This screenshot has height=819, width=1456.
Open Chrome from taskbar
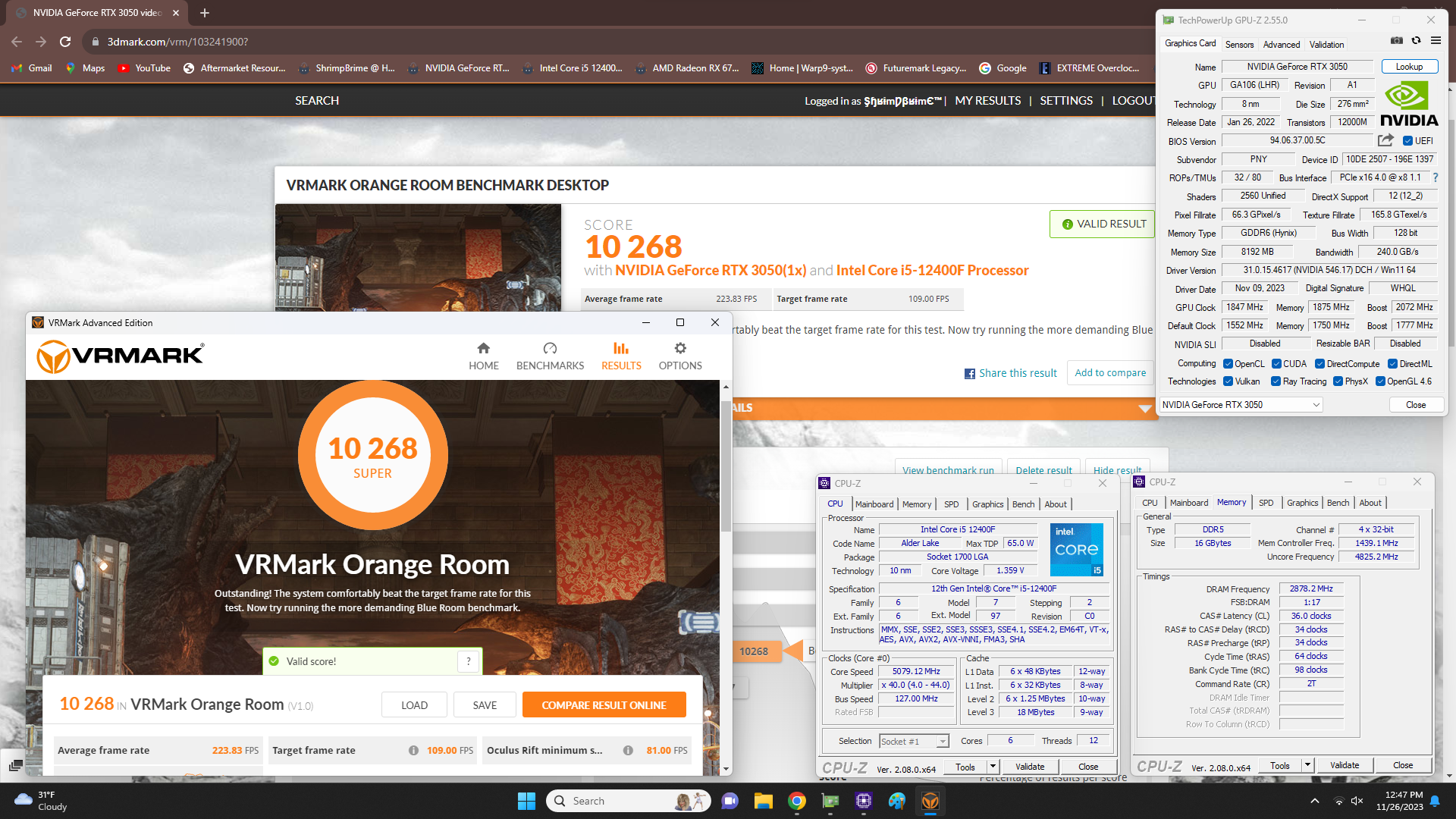click(796, 801)
